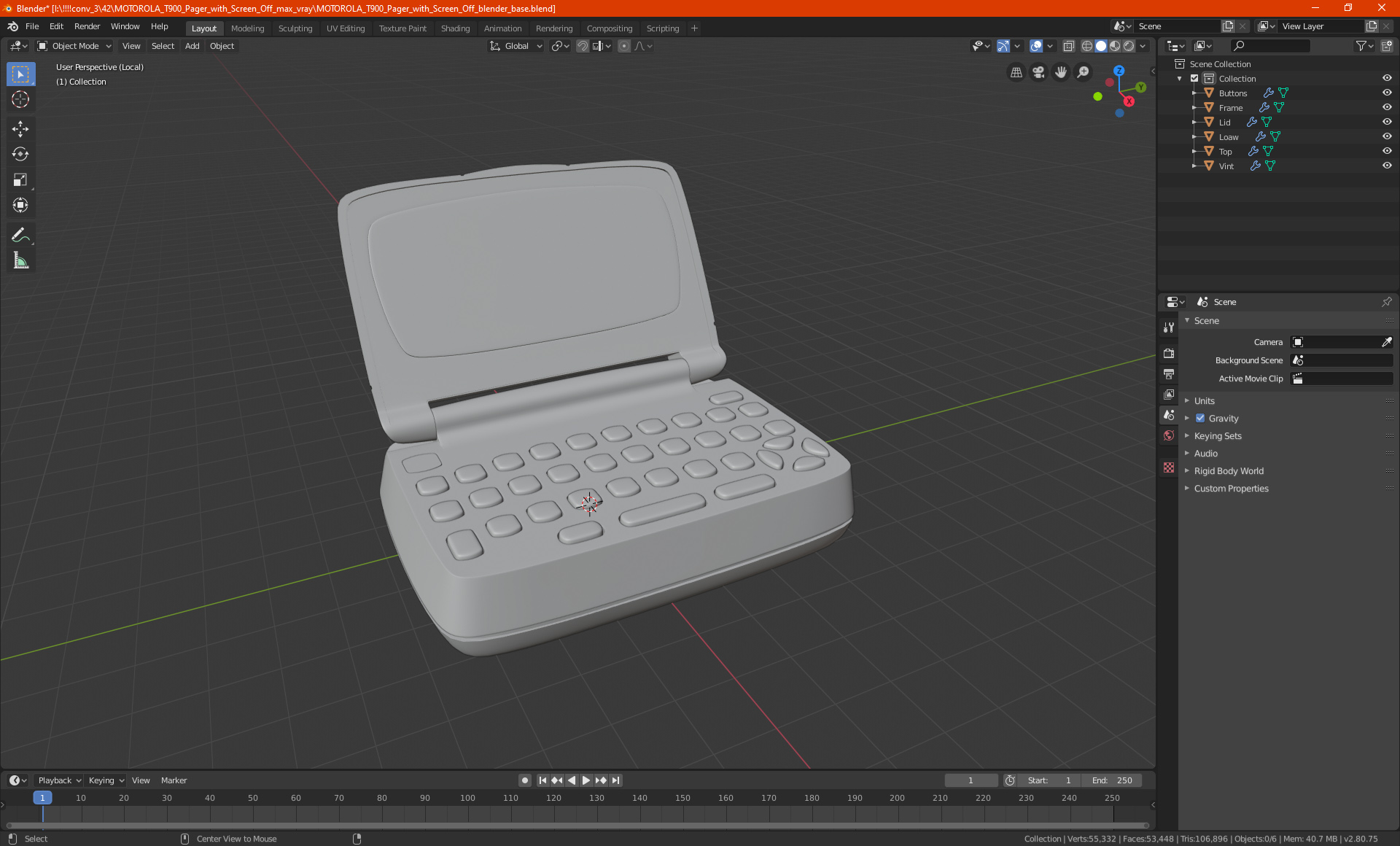Switch to camera view icon
Image resolution: width=1400 pixels, height=846 pixels.
[x=1038, y=72]
